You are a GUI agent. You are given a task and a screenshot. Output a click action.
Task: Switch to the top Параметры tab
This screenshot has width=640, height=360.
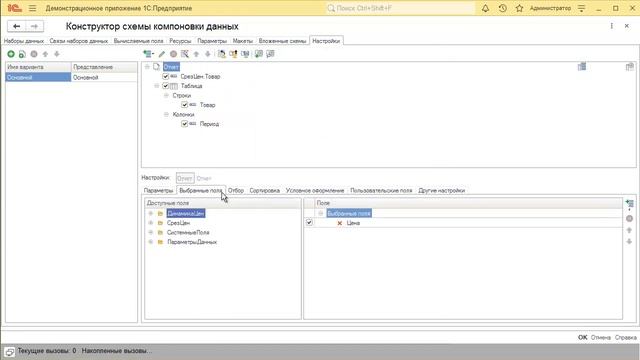point(212,41)
